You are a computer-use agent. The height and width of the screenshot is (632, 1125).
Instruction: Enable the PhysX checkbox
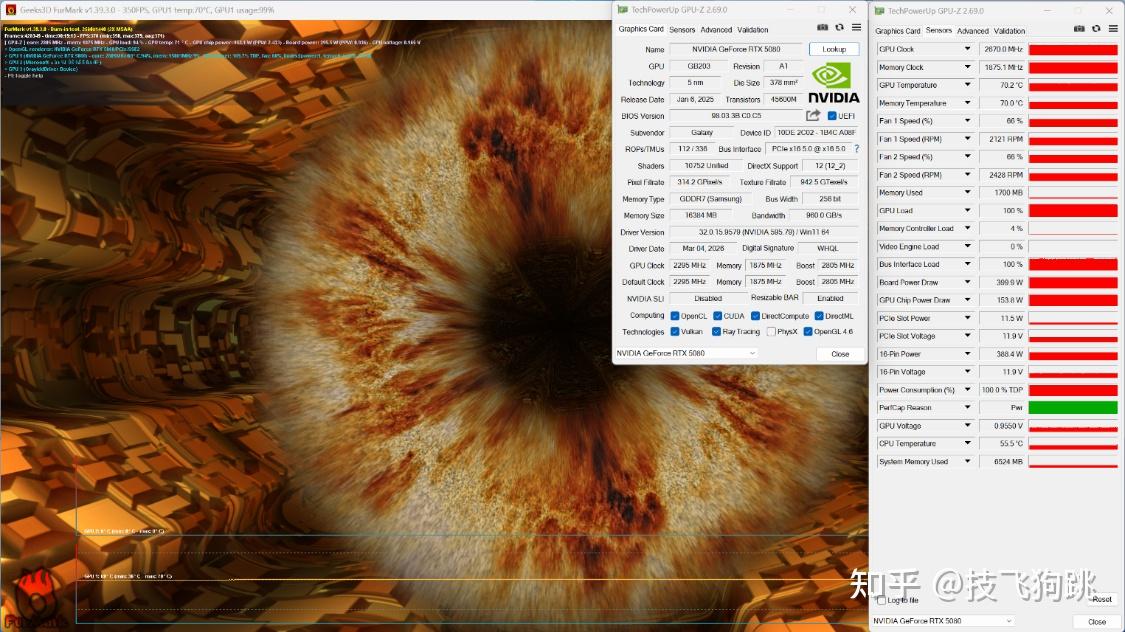tap(771, 331)
